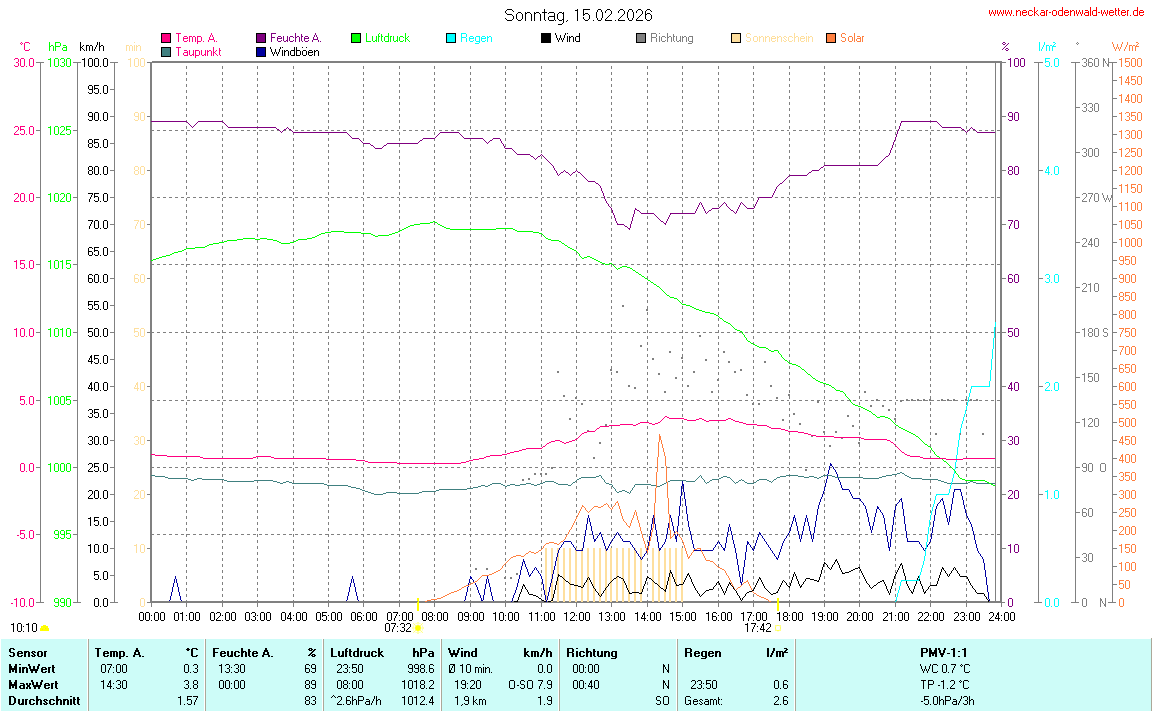Click the PMV-1:1 table header

945,652
